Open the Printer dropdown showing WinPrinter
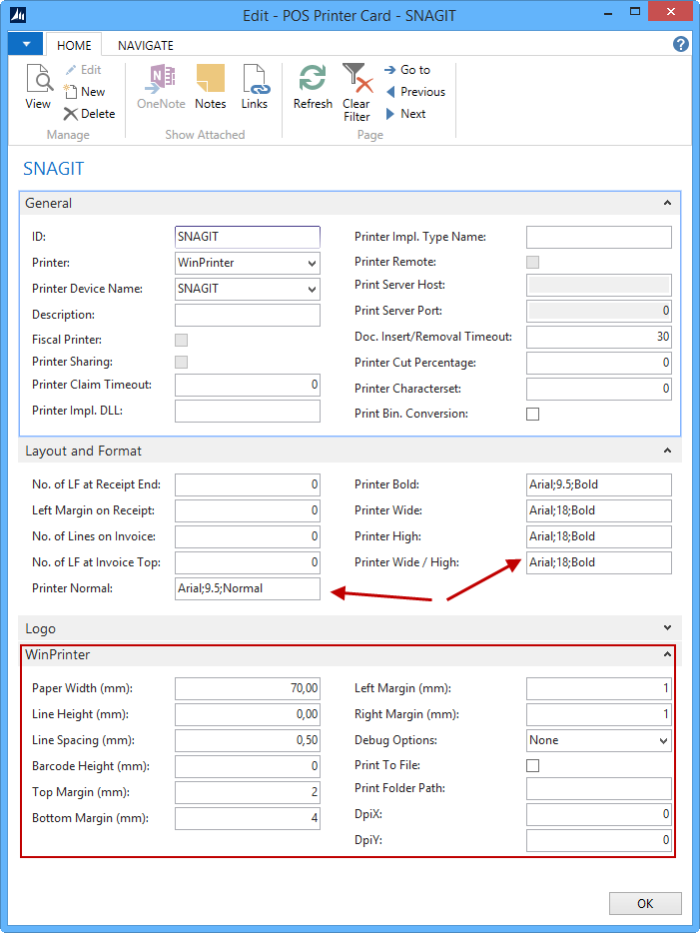The image size is (700, 933). coord(312,263)
